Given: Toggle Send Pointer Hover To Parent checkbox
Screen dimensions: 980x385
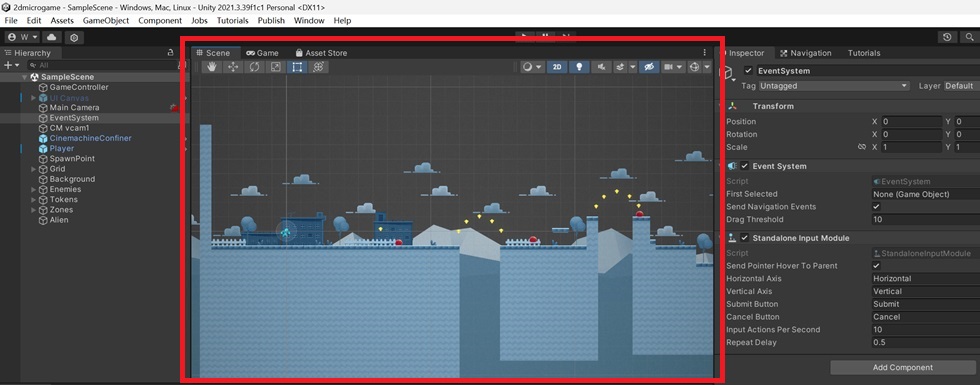Looking at the screenshot, I should tap(876, 266).
